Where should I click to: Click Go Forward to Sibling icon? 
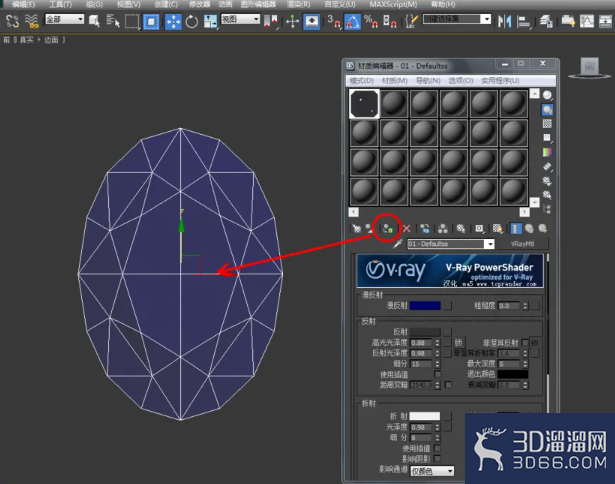pyautogui.click(x=542, y=228)
